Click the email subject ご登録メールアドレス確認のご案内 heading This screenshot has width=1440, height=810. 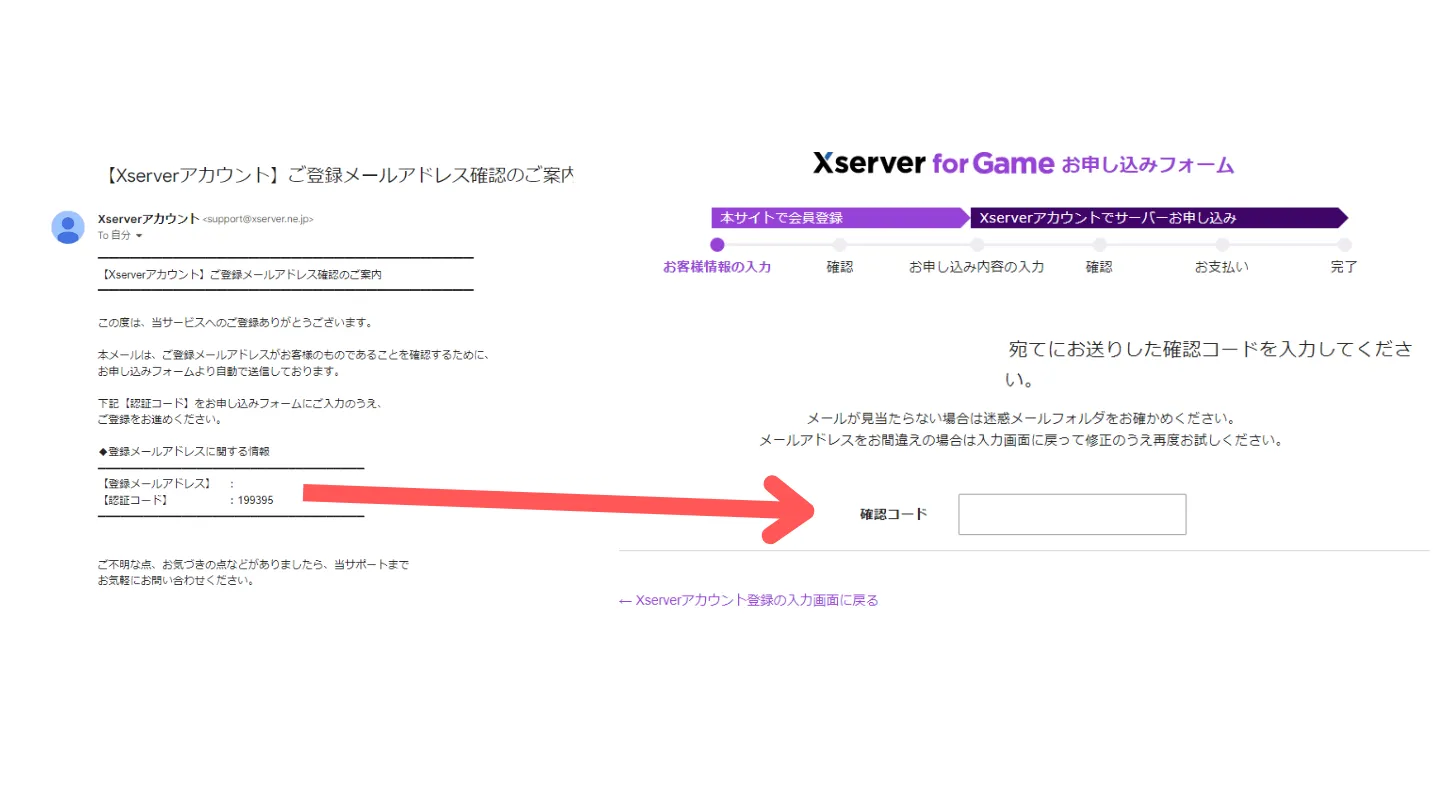tap(339, 175)
